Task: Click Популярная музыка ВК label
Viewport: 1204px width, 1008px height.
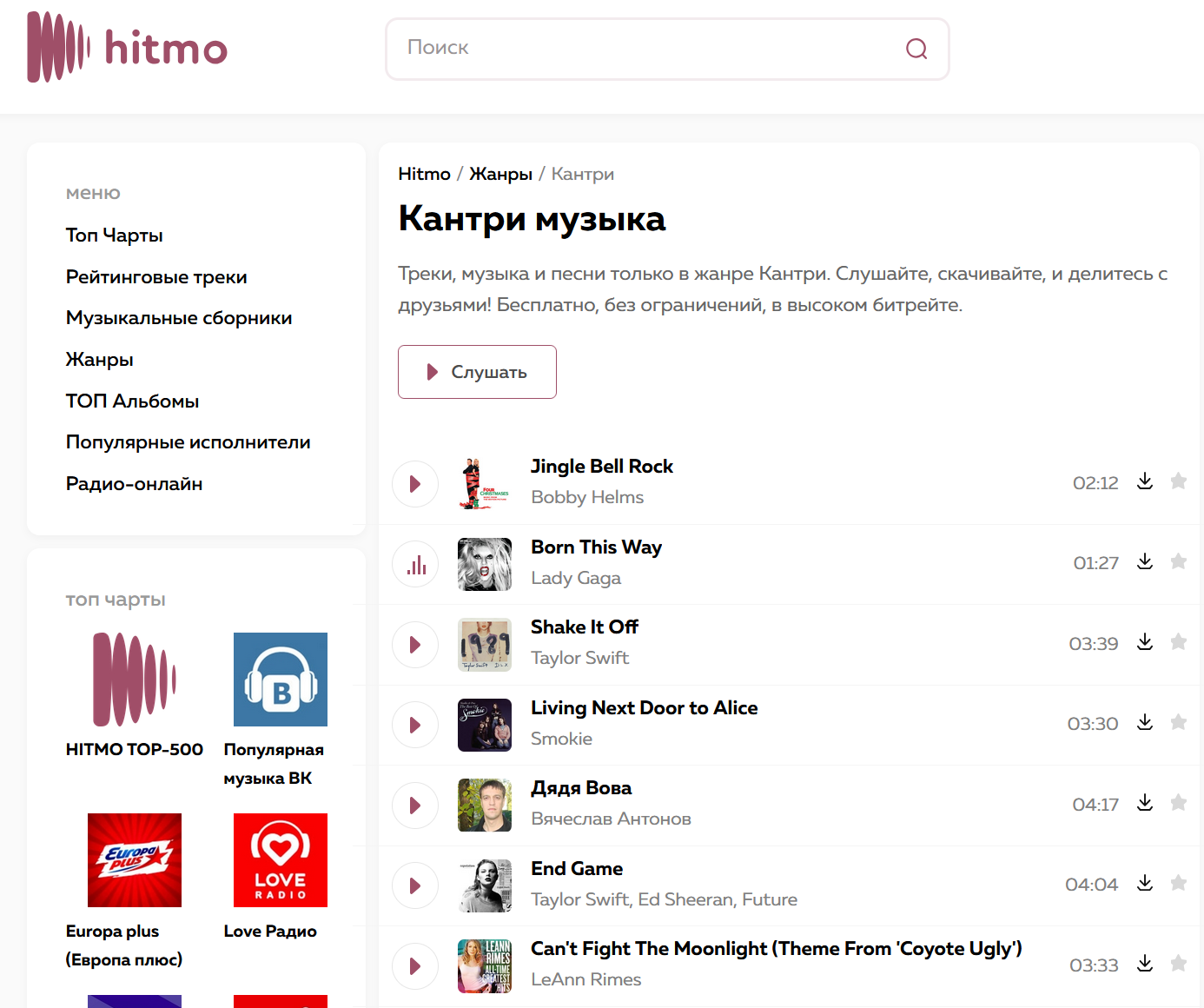Action: tap(274, 764)
